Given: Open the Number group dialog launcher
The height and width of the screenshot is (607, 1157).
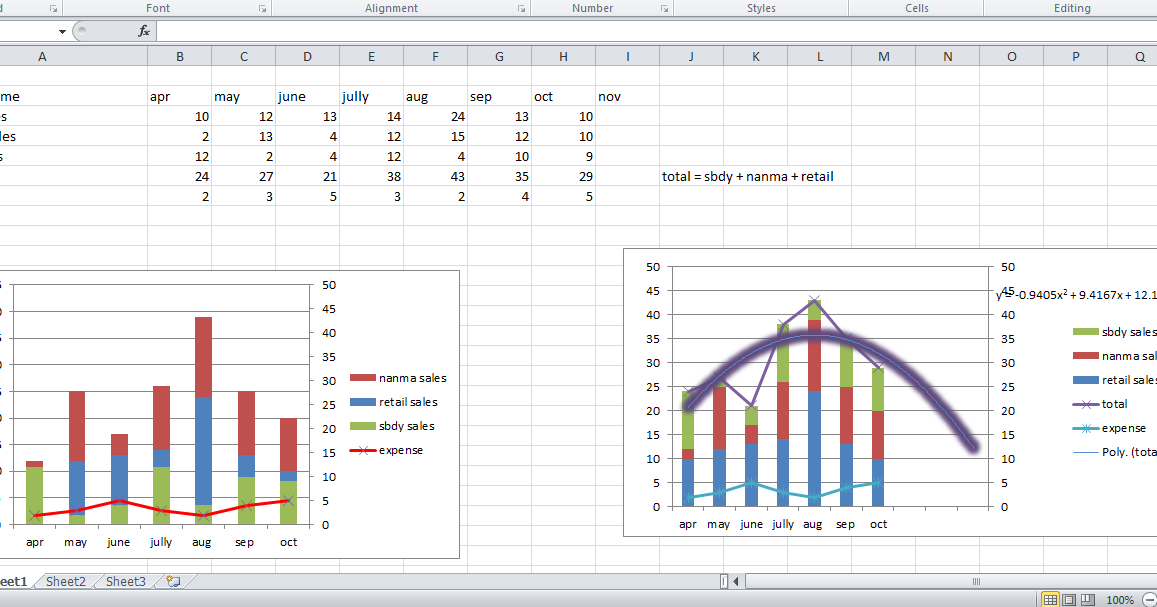Looking at the screenshot, I should tap(663, 8).
